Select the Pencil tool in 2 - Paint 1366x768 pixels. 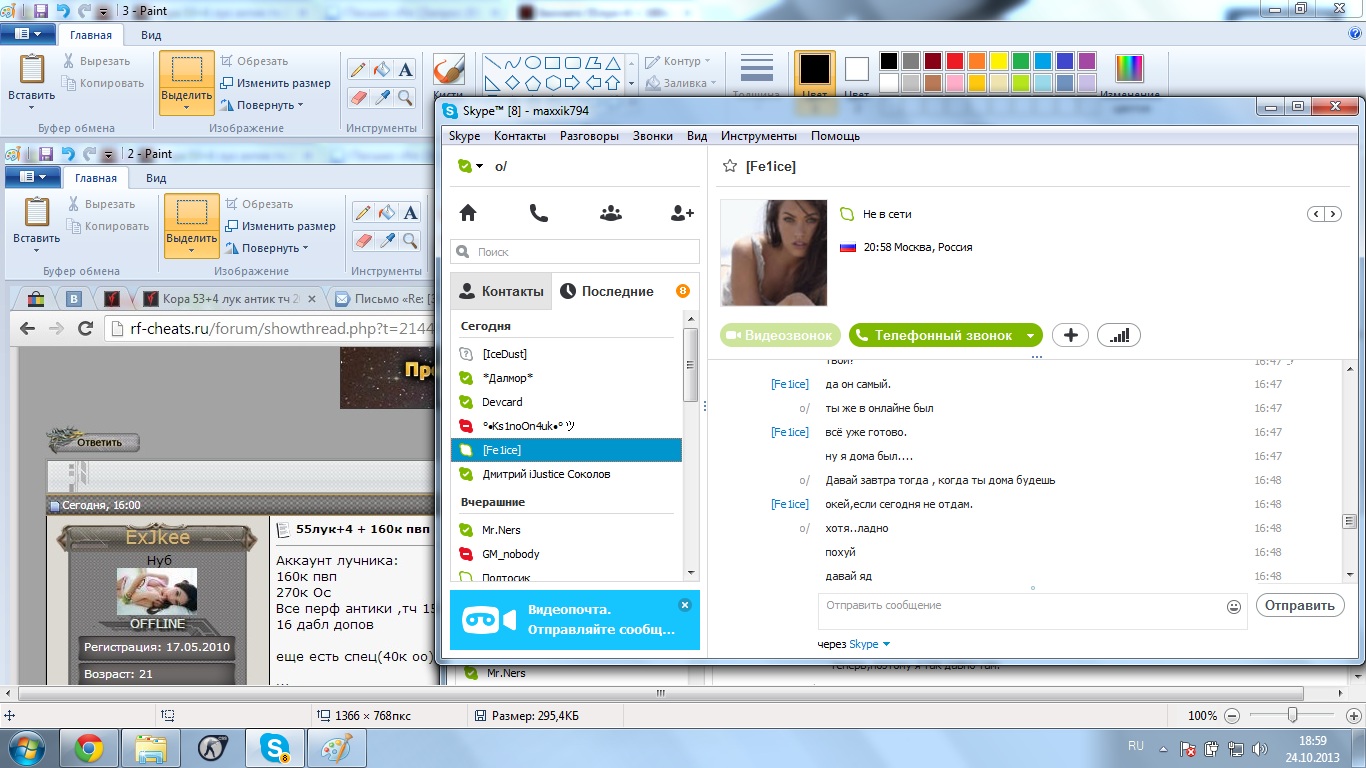tap(363, 213)
